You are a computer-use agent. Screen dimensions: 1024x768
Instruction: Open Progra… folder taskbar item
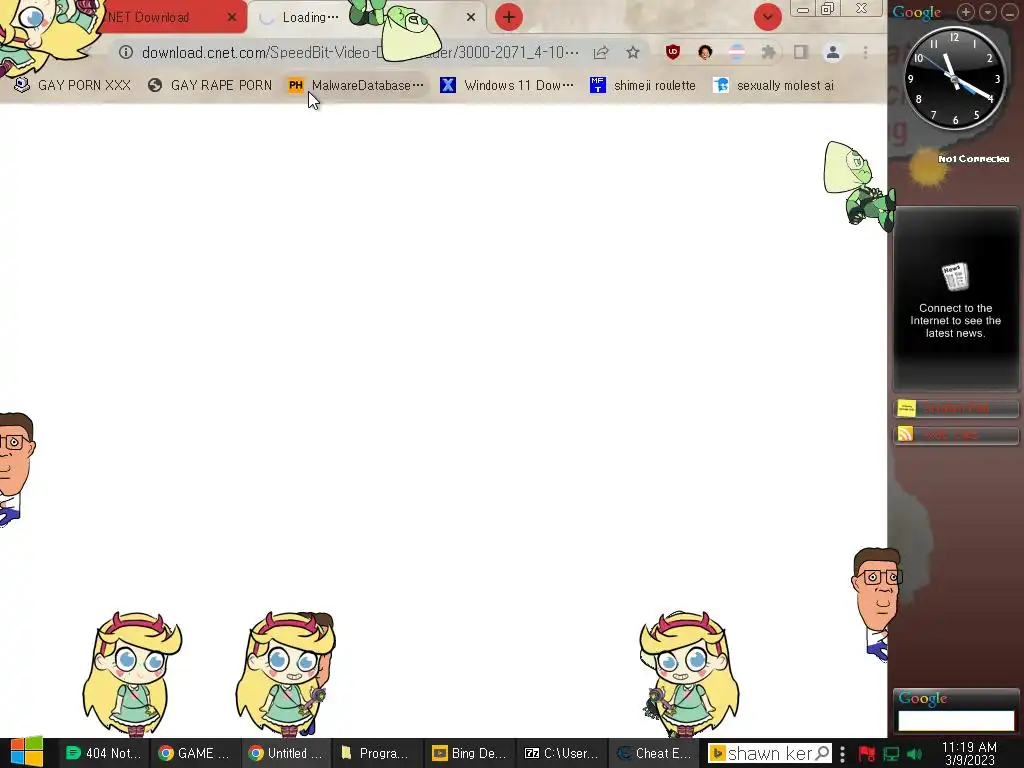(x=377, y=753)
